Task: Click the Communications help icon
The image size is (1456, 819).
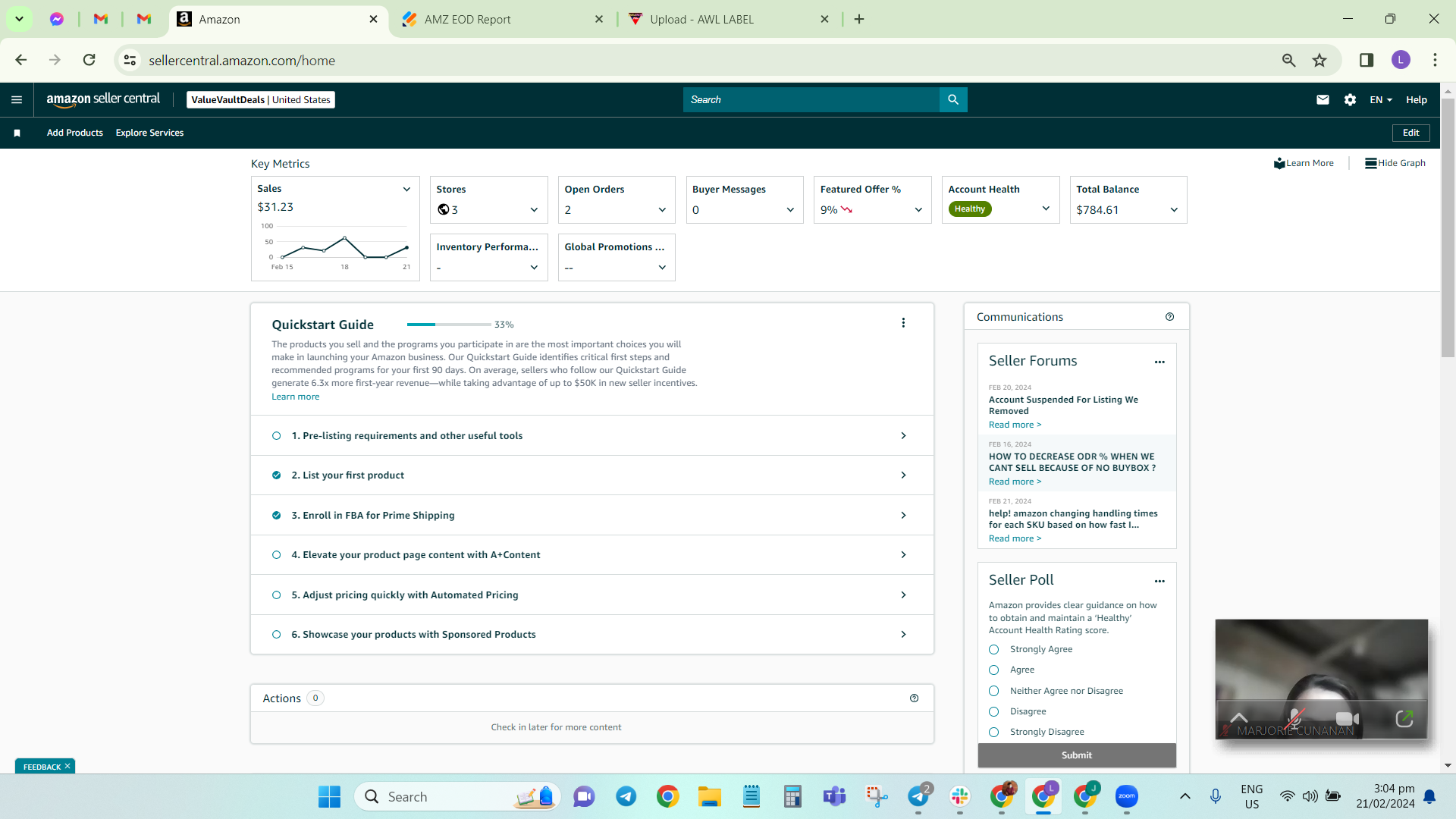Action: point(1169,317)
